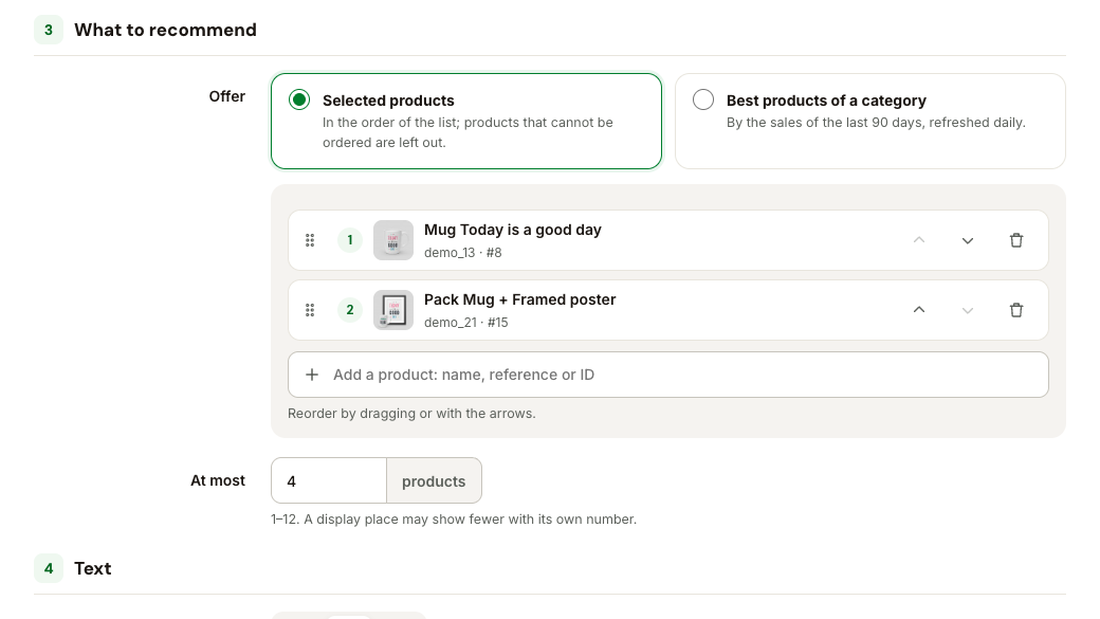
Task: Choose 'Best products of a category' option
Action: tap(870, 121)
